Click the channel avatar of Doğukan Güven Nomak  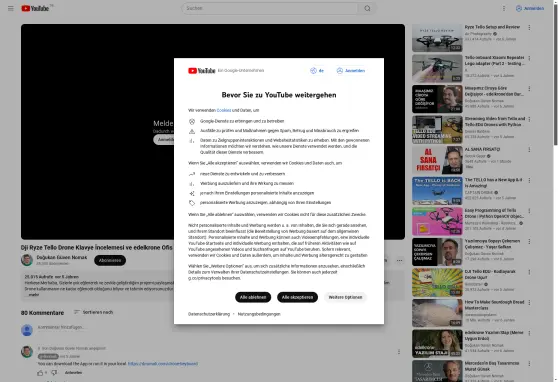coord(27,260)
